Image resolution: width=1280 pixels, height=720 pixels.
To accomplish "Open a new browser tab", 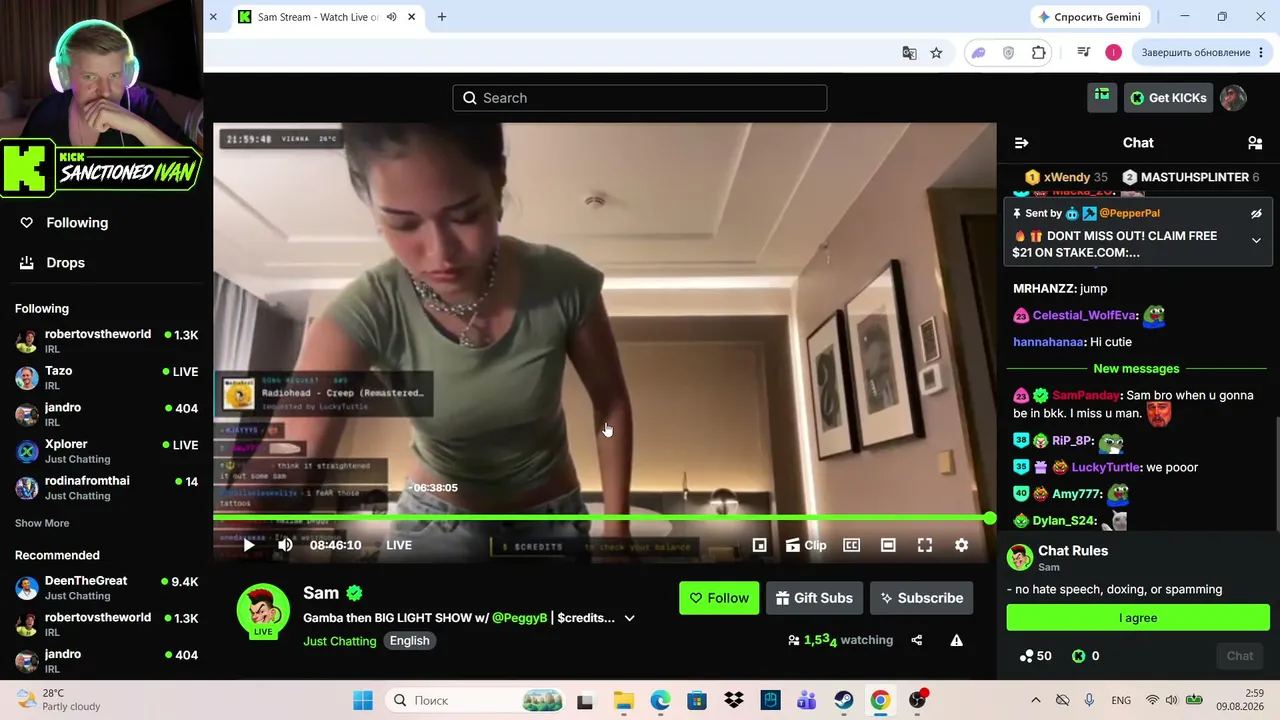I will coord(442,17).
